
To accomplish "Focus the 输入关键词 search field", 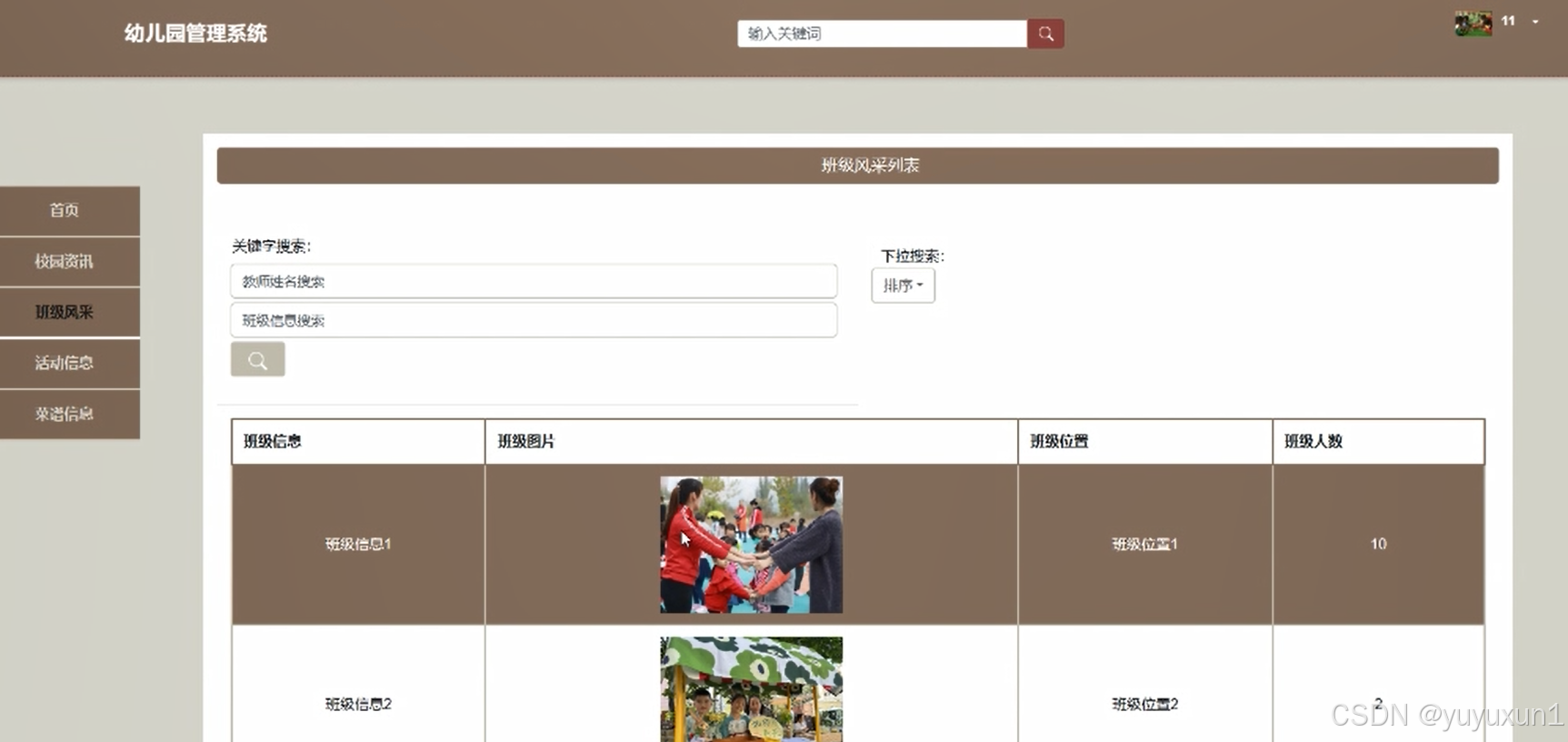I will (882, 34).
